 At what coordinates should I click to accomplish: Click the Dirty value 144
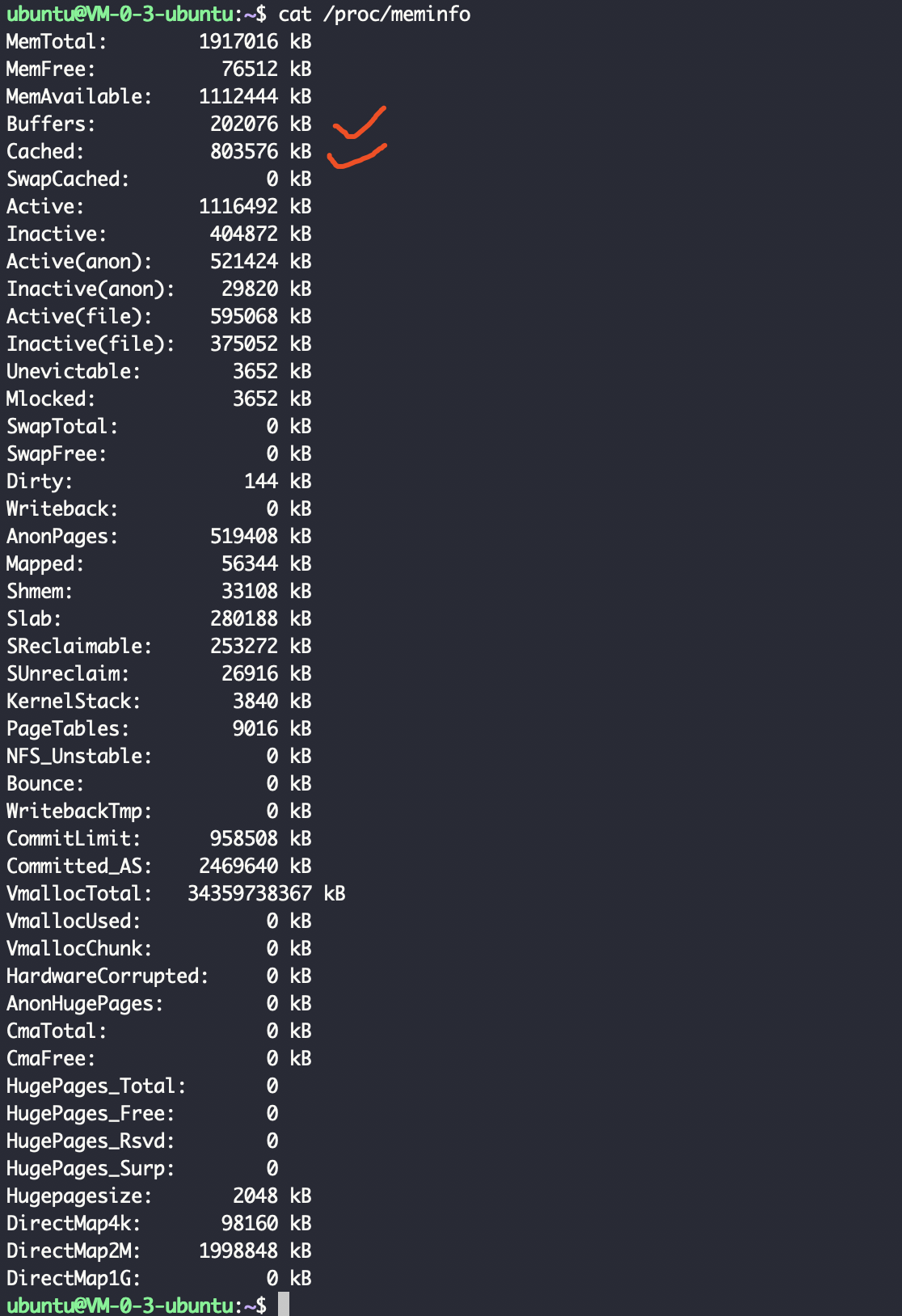(x=261, y=482)
